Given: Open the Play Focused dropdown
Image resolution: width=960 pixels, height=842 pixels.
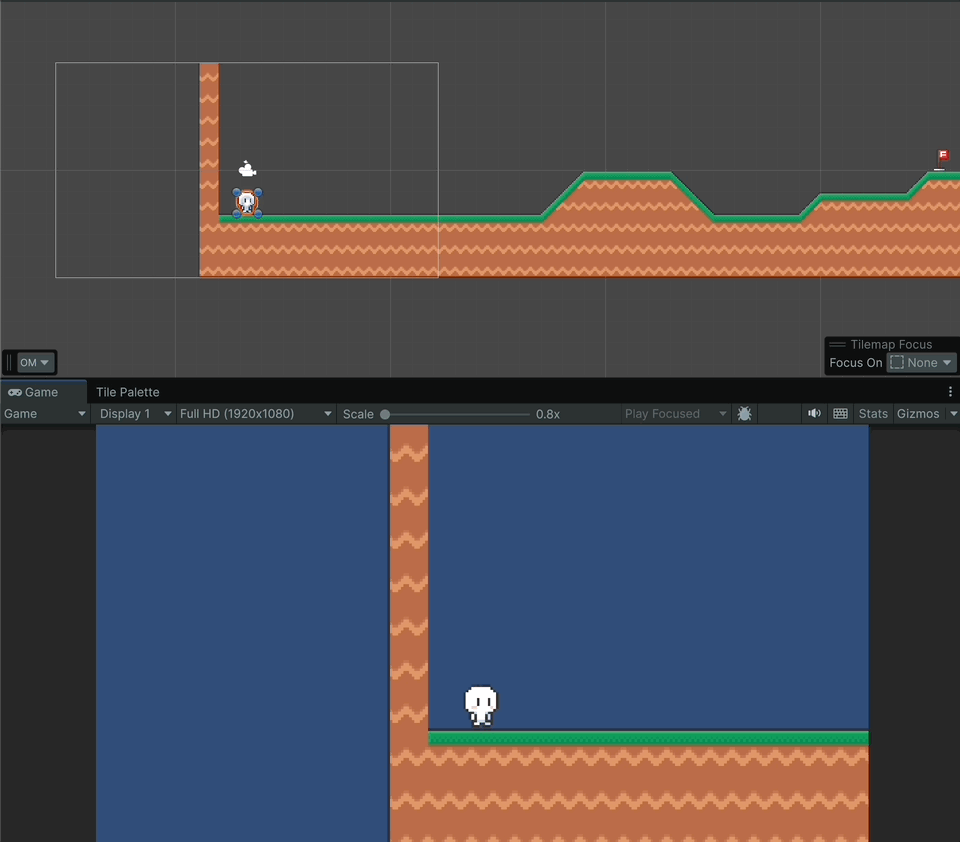Looking at the screenshot, I should [x=674, y=414].
